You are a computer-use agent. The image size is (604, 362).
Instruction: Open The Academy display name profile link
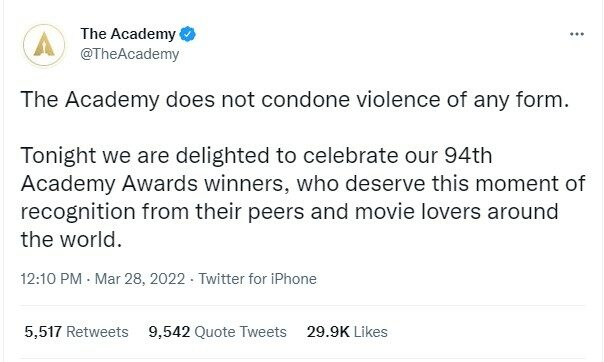coord(128,34)
